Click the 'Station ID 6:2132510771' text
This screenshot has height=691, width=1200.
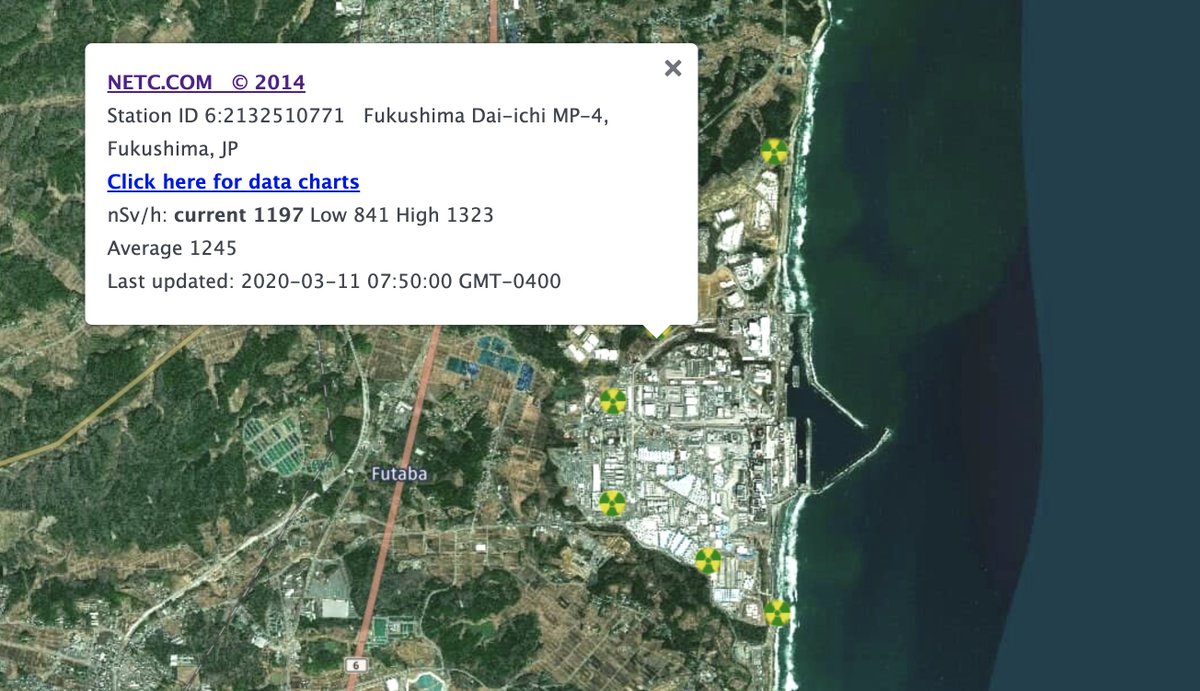pos(225,116)
